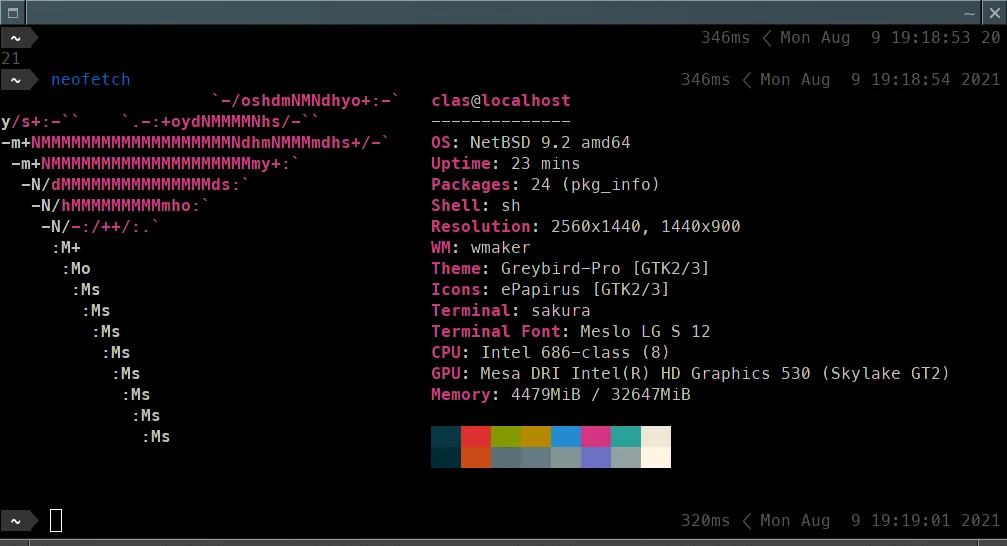This screenshot has width=1007, height=546.
Task: Click the :Mo line of the ASCII logo
Action: pos(76,269)
